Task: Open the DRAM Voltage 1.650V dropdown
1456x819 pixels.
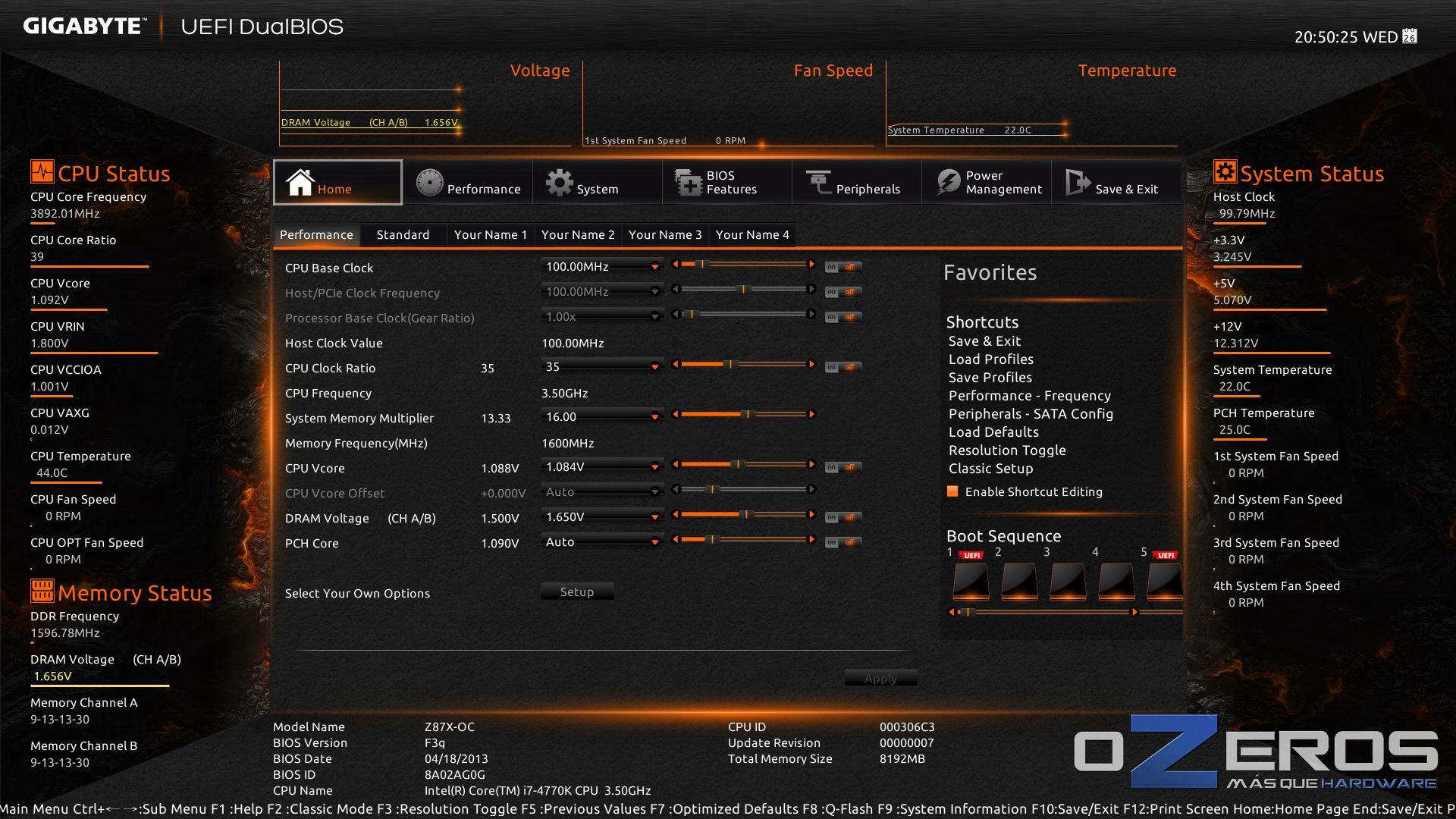Action: coord(602,516)
